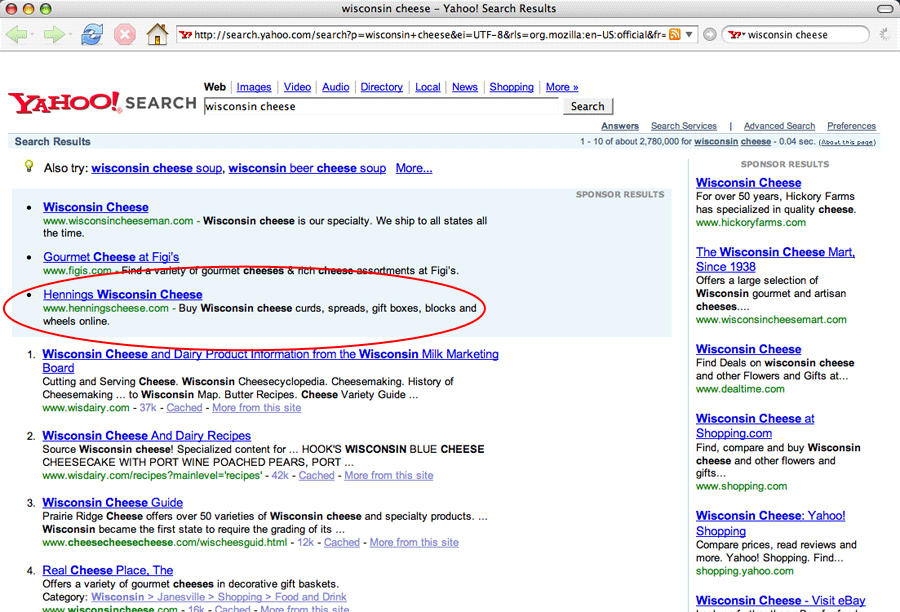Click the About this page link

click(x=847, y=142)
